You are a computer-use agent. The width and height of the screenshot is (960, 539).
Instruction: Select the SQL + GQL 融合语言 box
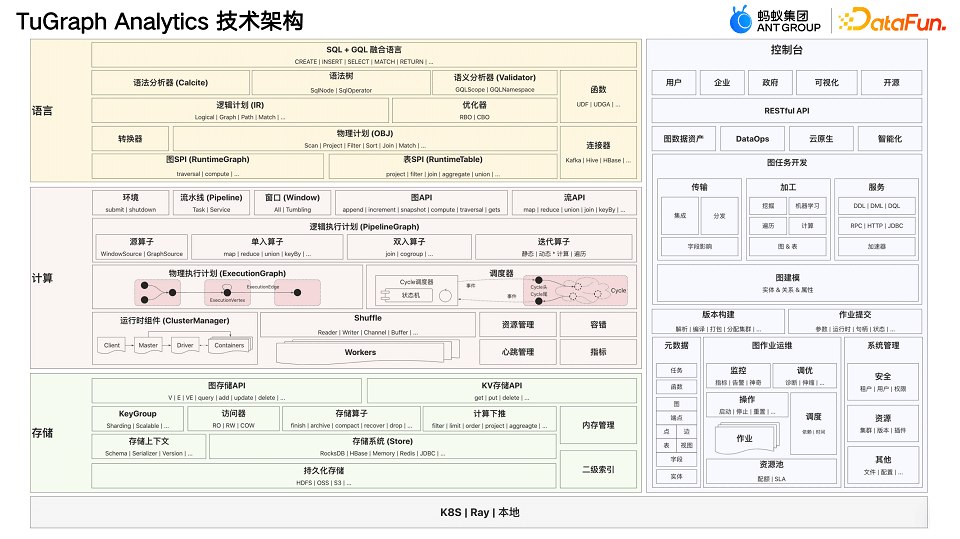(364, 55)
